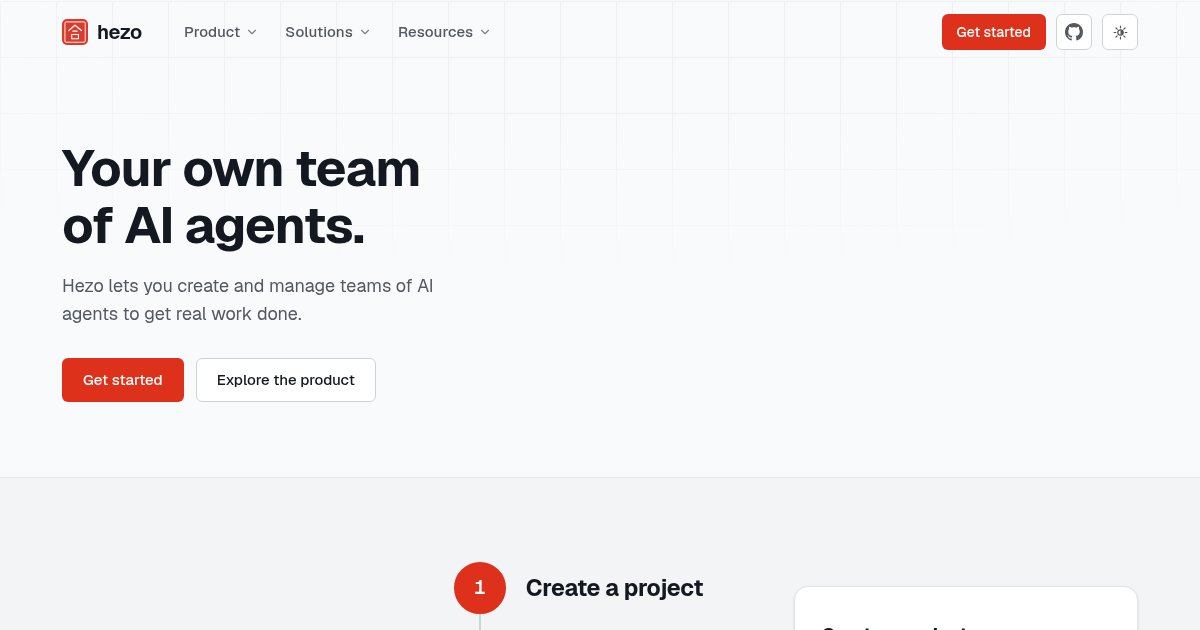Select the red step 1 circle marker
This screenshot has height=630, width=1200.
(480, 588)
